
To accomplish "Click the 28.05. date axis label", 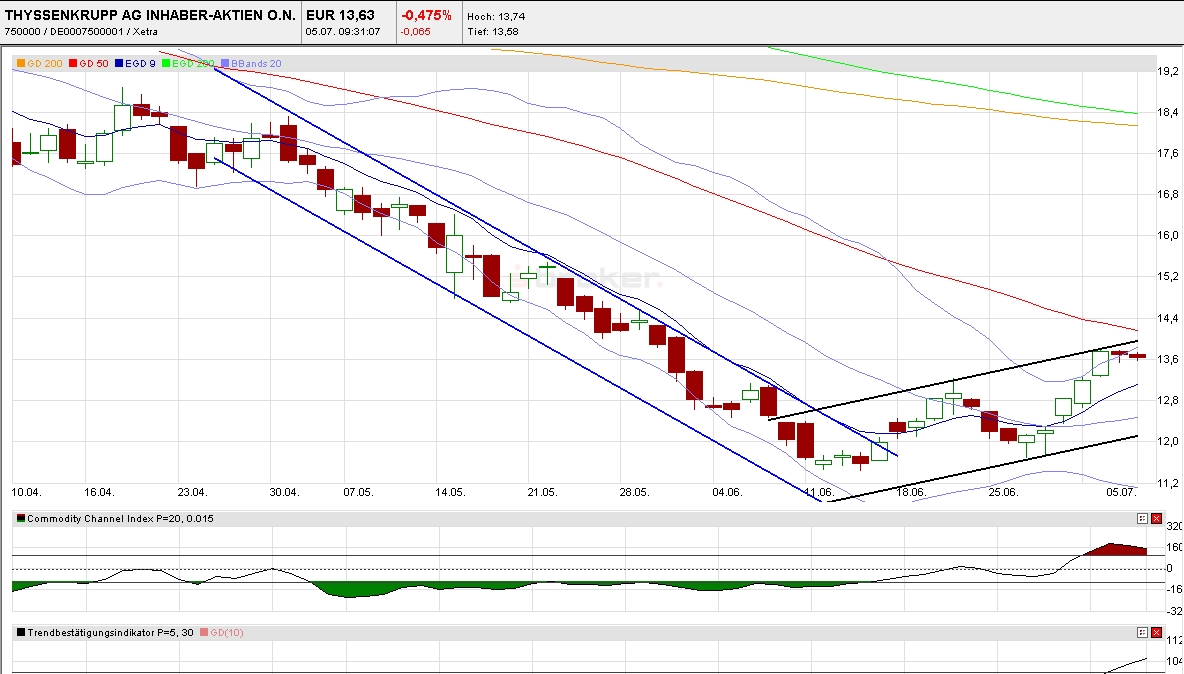I will [x=634, y=492].
